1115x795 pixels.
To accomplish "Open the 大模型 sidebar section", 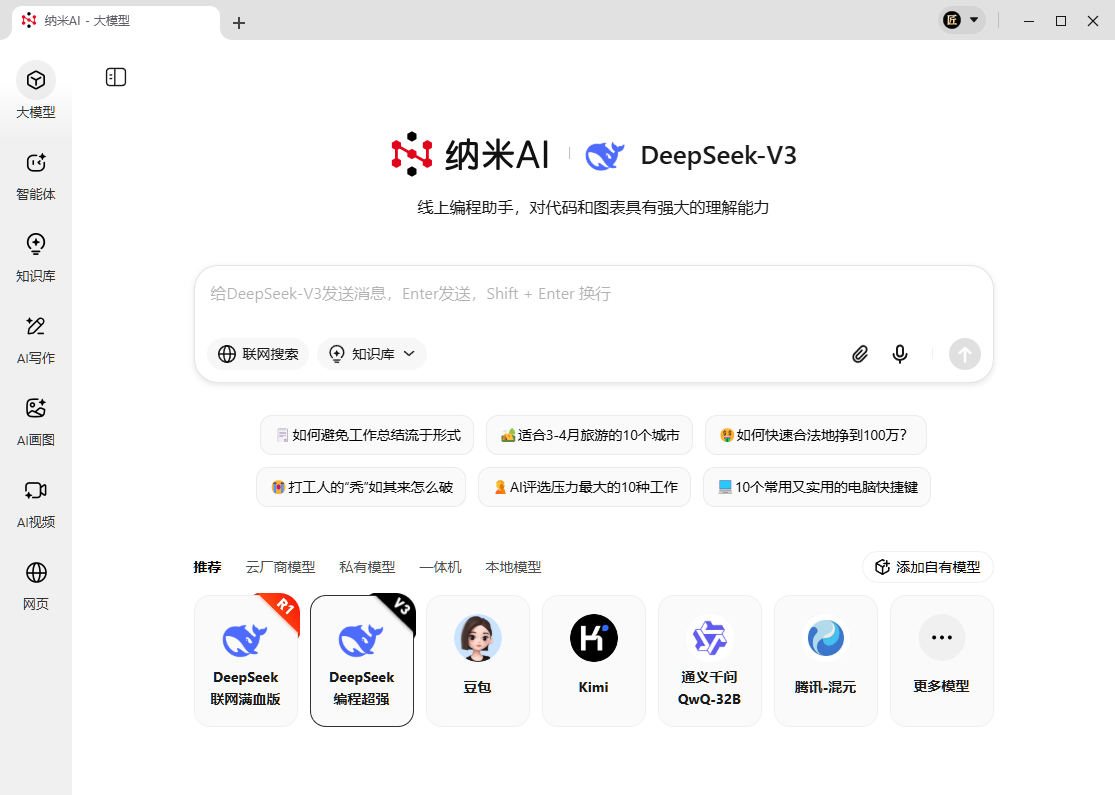I will [x=36, y=91].
